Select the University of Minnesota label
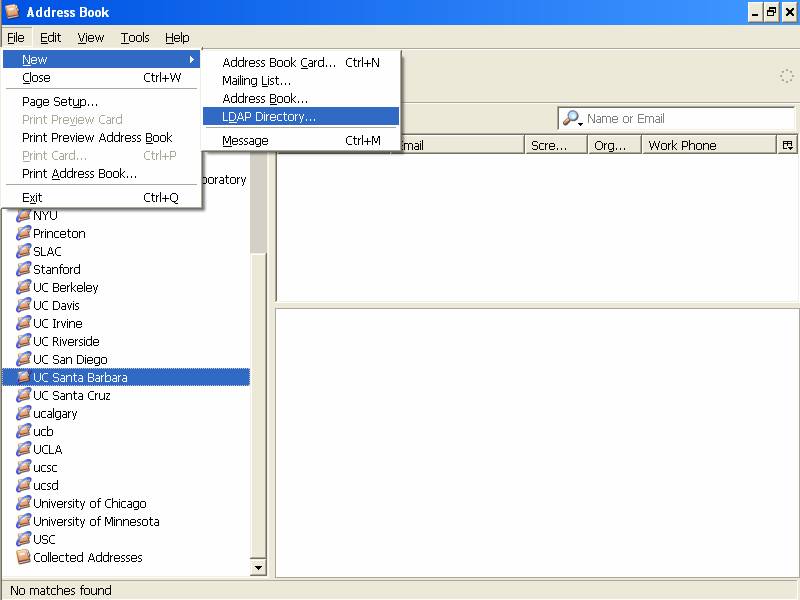 pos(96,521)
